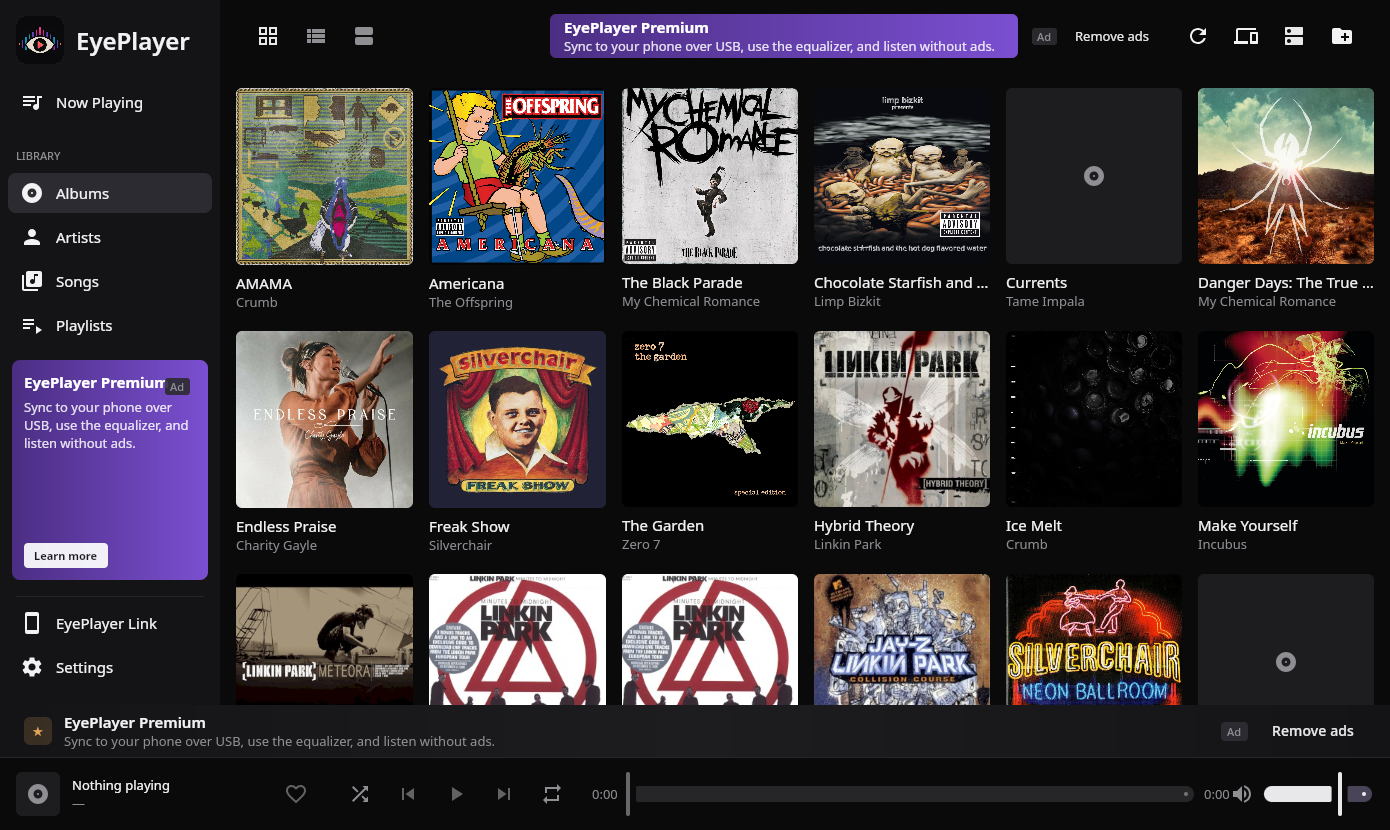Open Settings from the sidebar
Screen dimensions: 1390x830
(x=110, y=667)
